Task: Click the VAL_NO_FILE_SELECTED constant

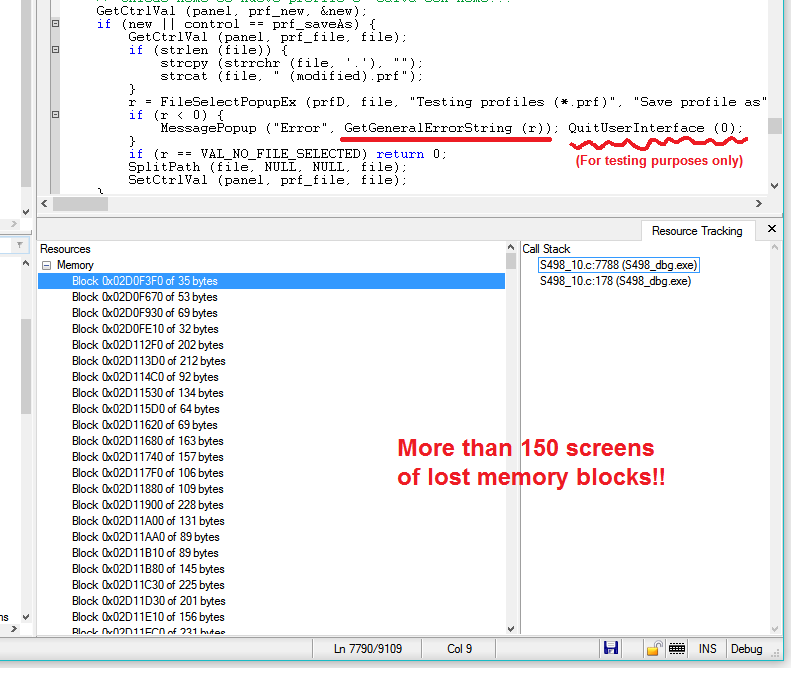Action: pyautogui.click(x=282, y=154)
